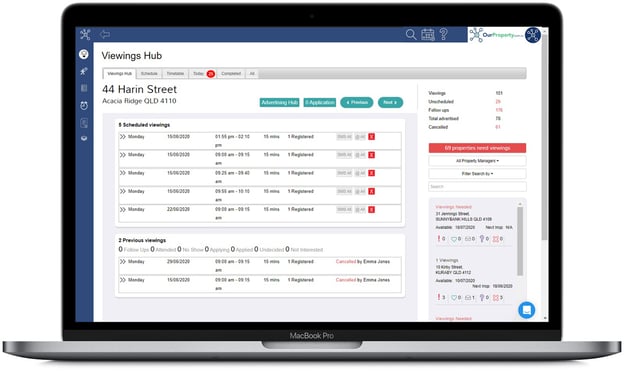Click the Advertising Hub button
This screenshot has width=624, height=371.
279,102
